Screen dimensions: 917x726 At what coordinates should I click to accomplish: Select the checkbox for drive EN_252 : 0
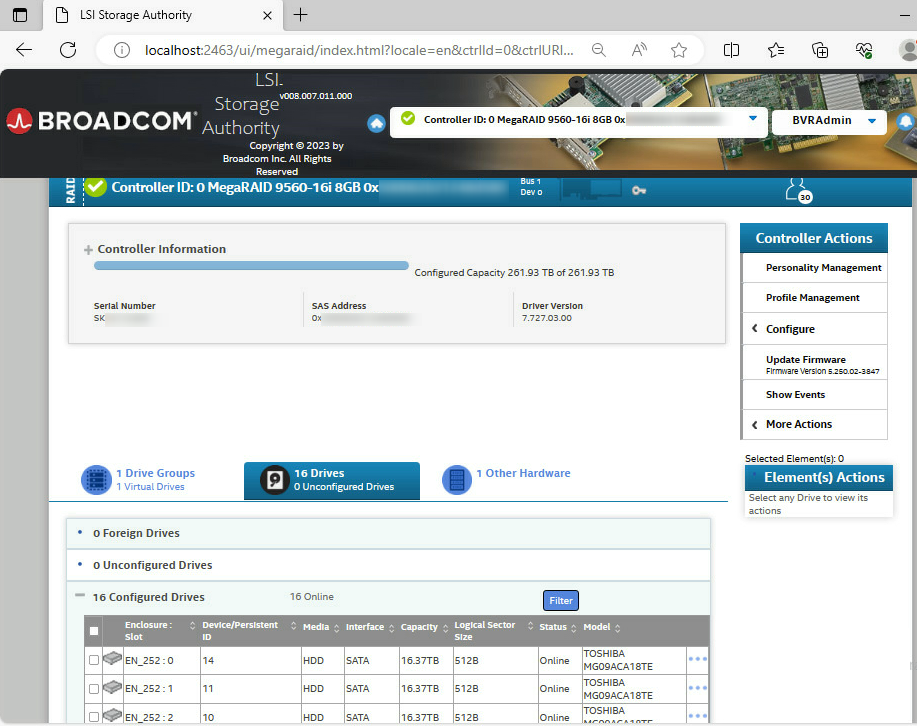click(x=94, y=660)
